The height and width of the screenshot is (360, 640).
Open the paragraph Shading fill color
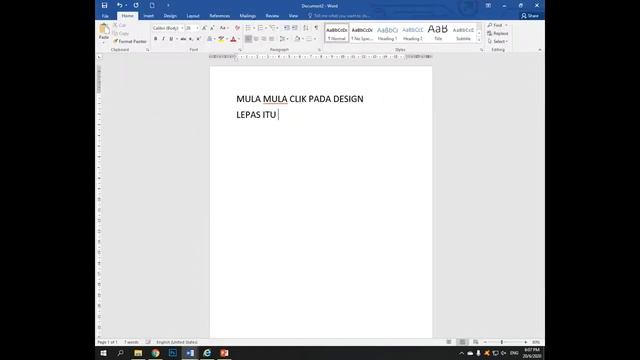click(297, 39)
